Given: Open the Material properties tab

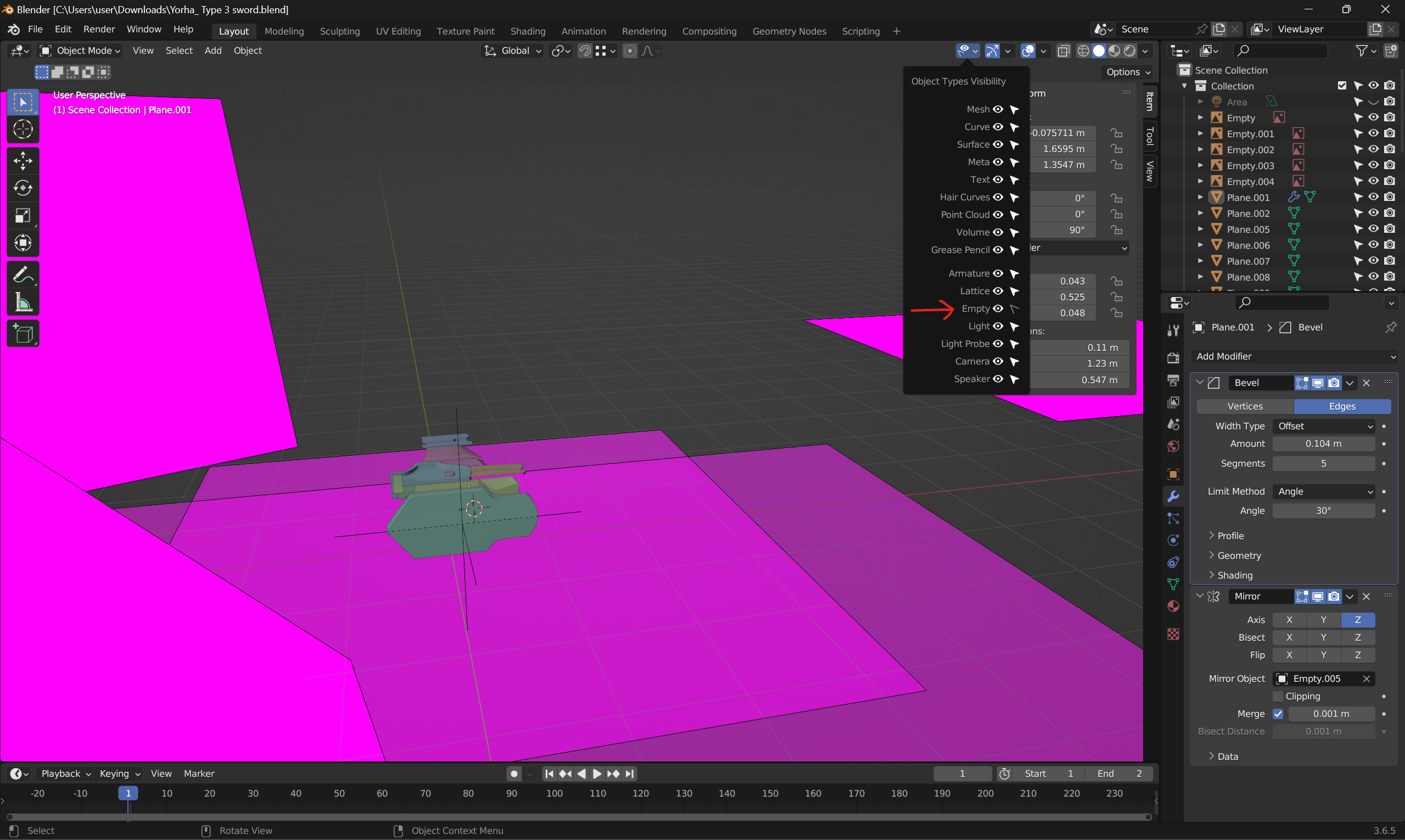Looking at the screenshot, I should point(1173,606).
